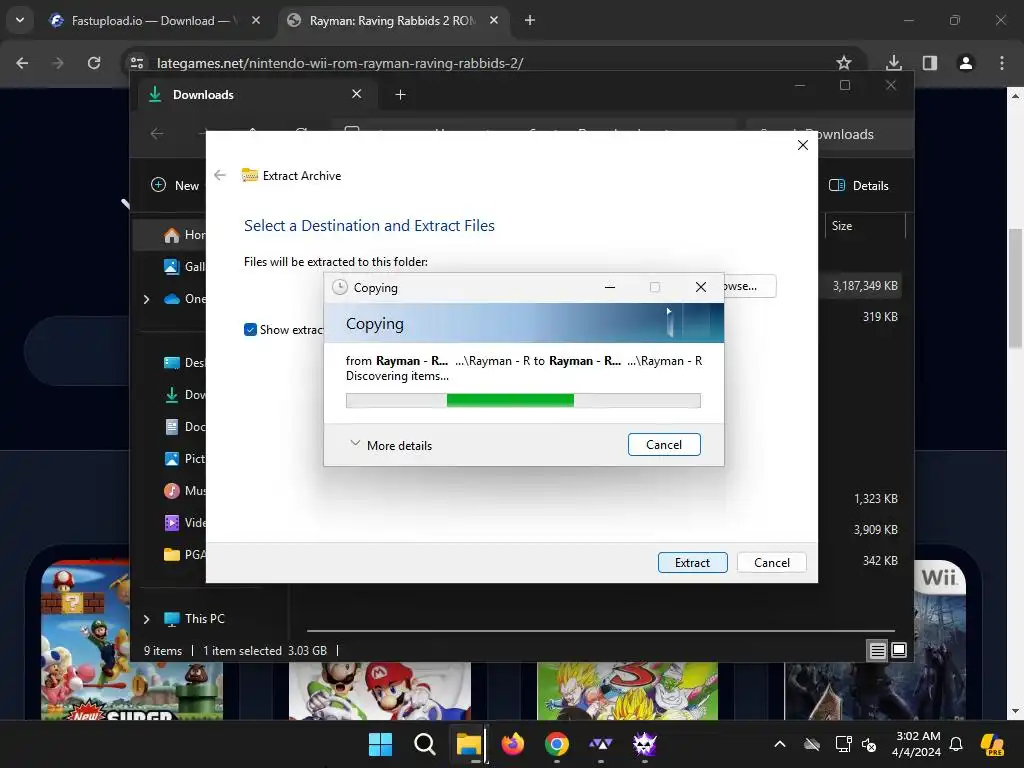Open Downloads in the sidebar
The width and height of the screenshot is (1024, 768).
[183, 394]
